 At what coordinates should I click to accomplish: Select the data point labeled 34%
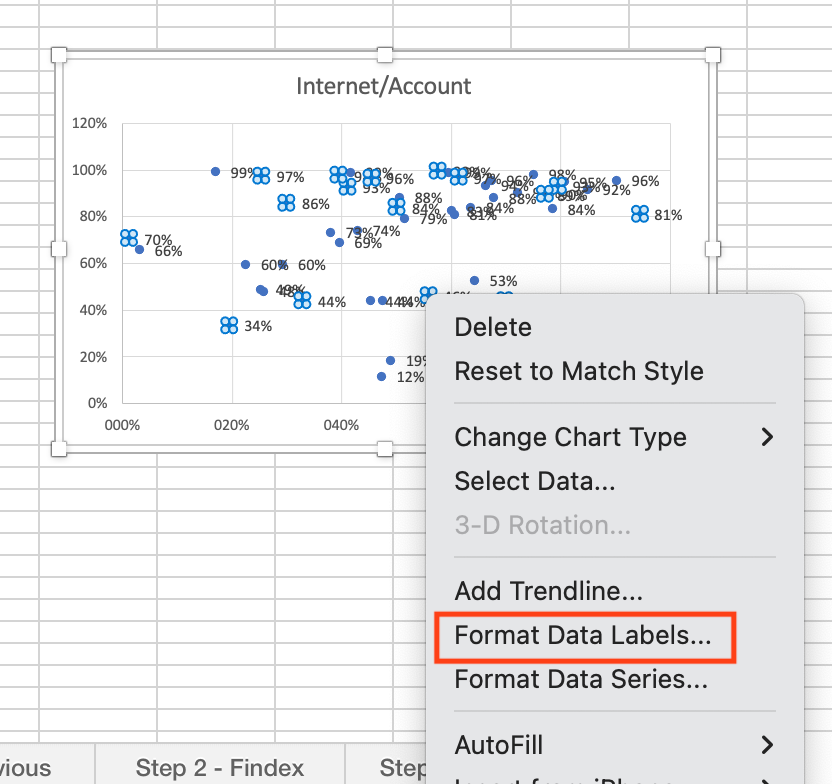point(229,325)
